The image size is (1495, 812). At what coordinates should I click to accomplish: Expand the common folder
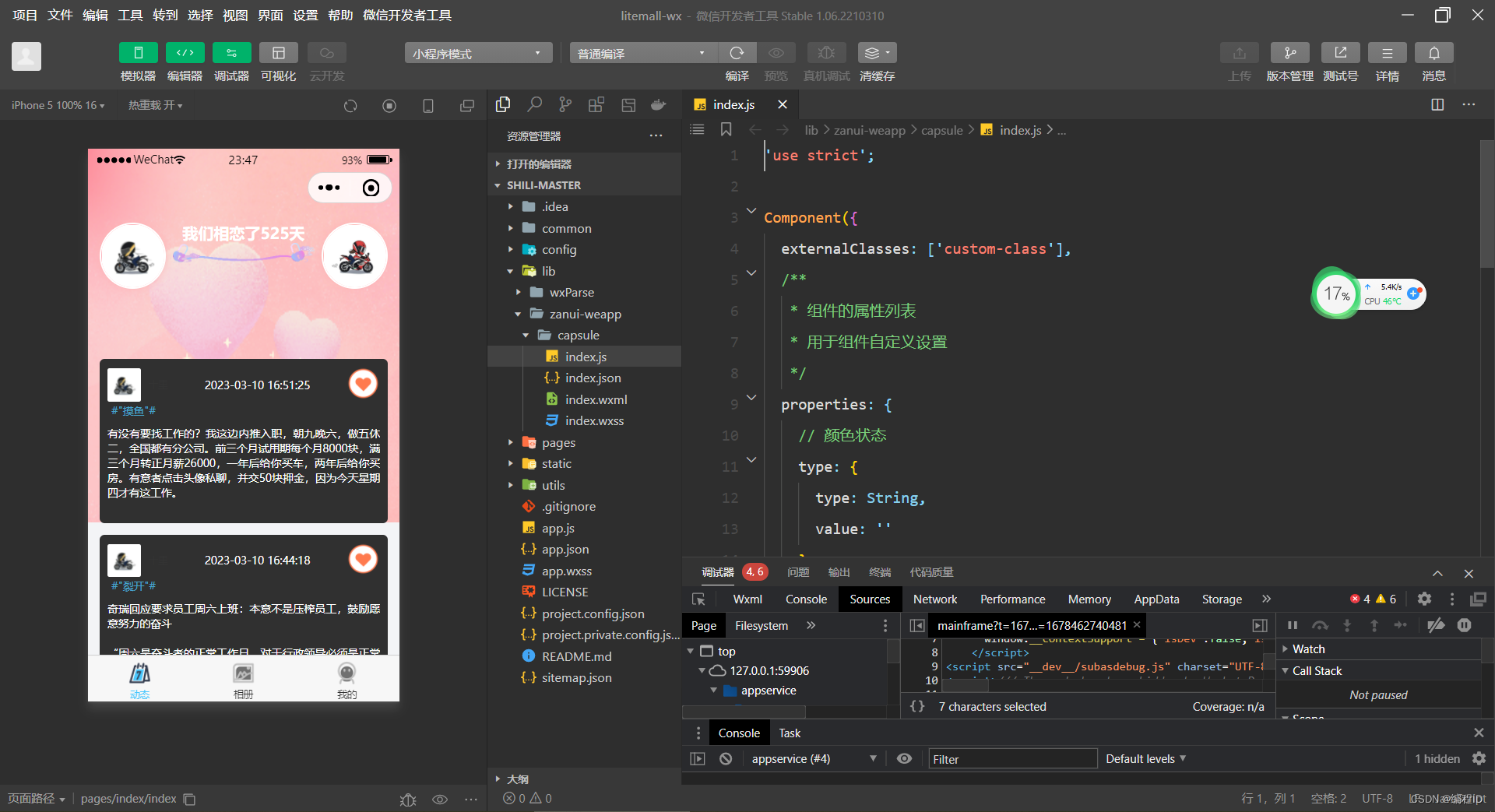584,228
